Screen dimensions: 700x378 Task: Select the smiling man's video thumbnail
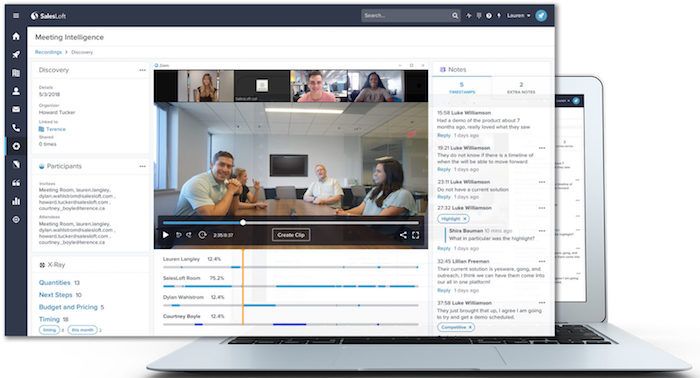(x=319, y=86)
